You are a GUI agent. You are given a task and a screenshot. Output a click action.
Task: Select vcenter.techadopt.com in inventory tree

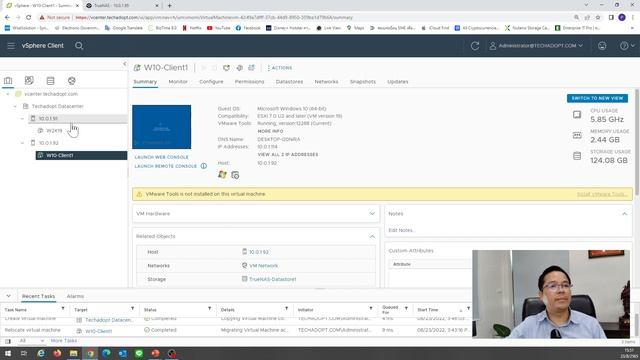click(51, 94)
